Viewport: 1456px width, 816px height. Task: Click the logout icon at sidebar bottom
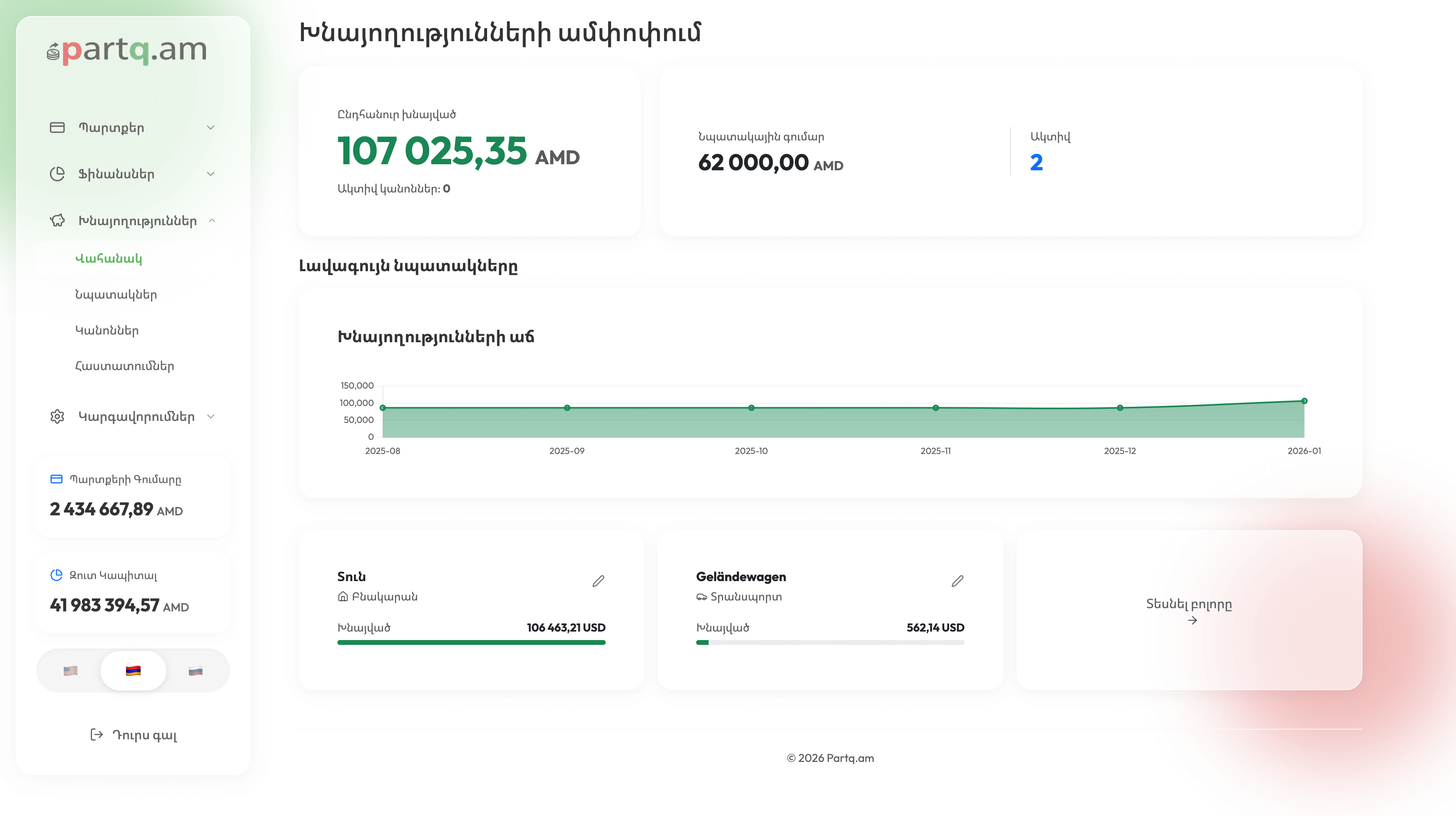tap(97, 734)
